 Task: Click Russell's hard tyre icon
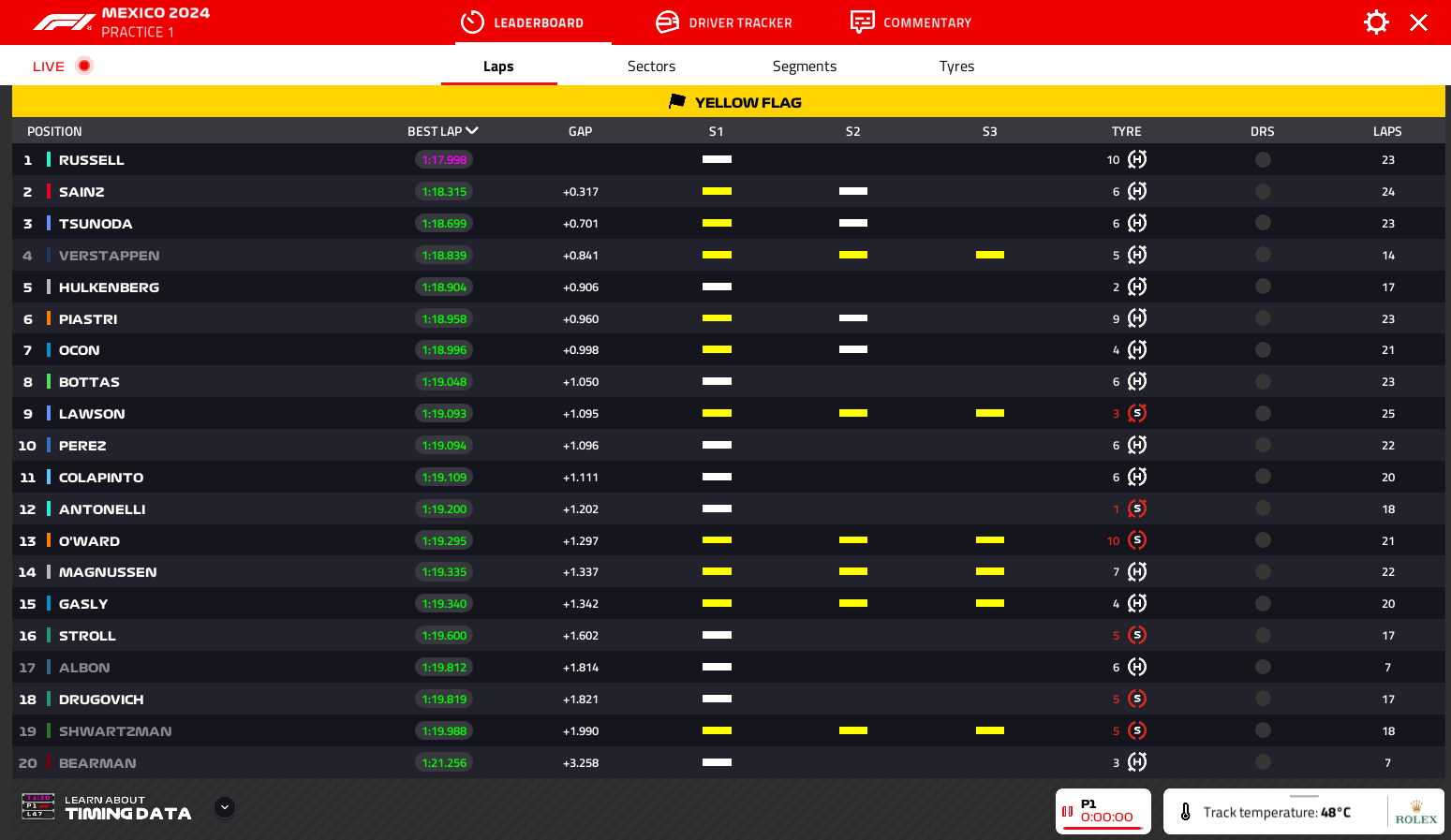[1137, 159]
